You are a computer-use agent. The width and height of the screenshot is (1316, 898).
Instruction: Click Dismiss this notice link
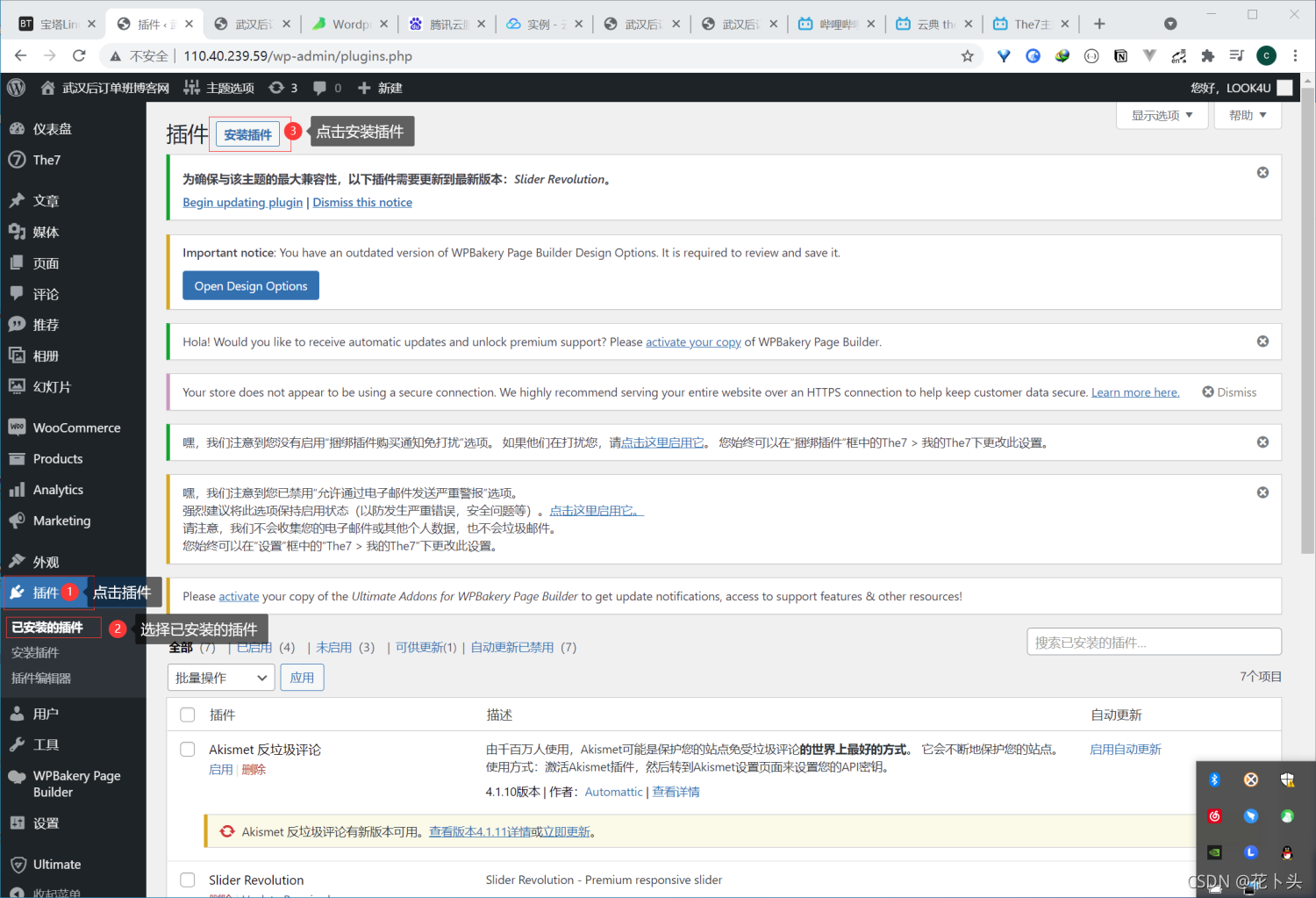click(x=362, y=203)
